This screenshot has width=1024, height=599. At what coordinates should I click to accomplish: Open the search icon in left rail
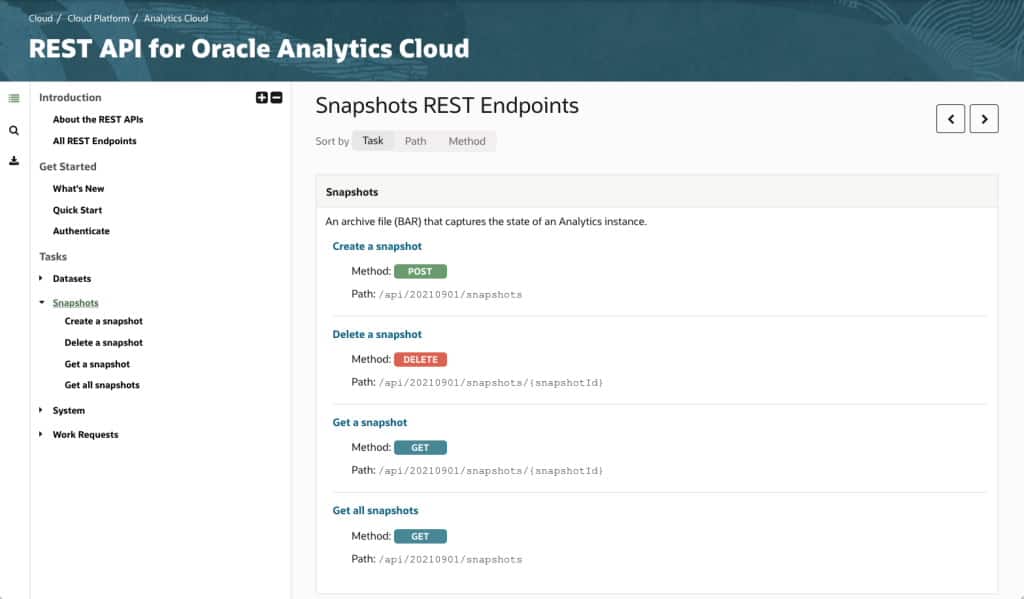[x=13, y=130]
